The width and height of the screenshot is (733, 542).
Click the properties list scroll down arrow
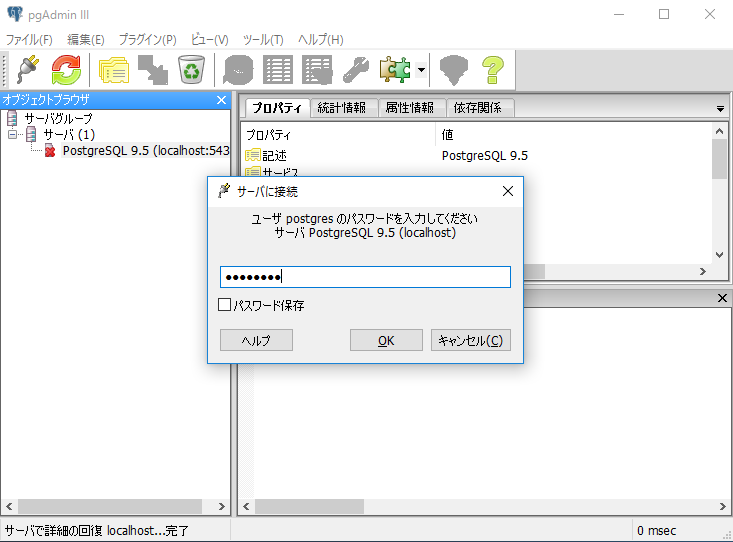pyautogui.click(x=719, y=255)
